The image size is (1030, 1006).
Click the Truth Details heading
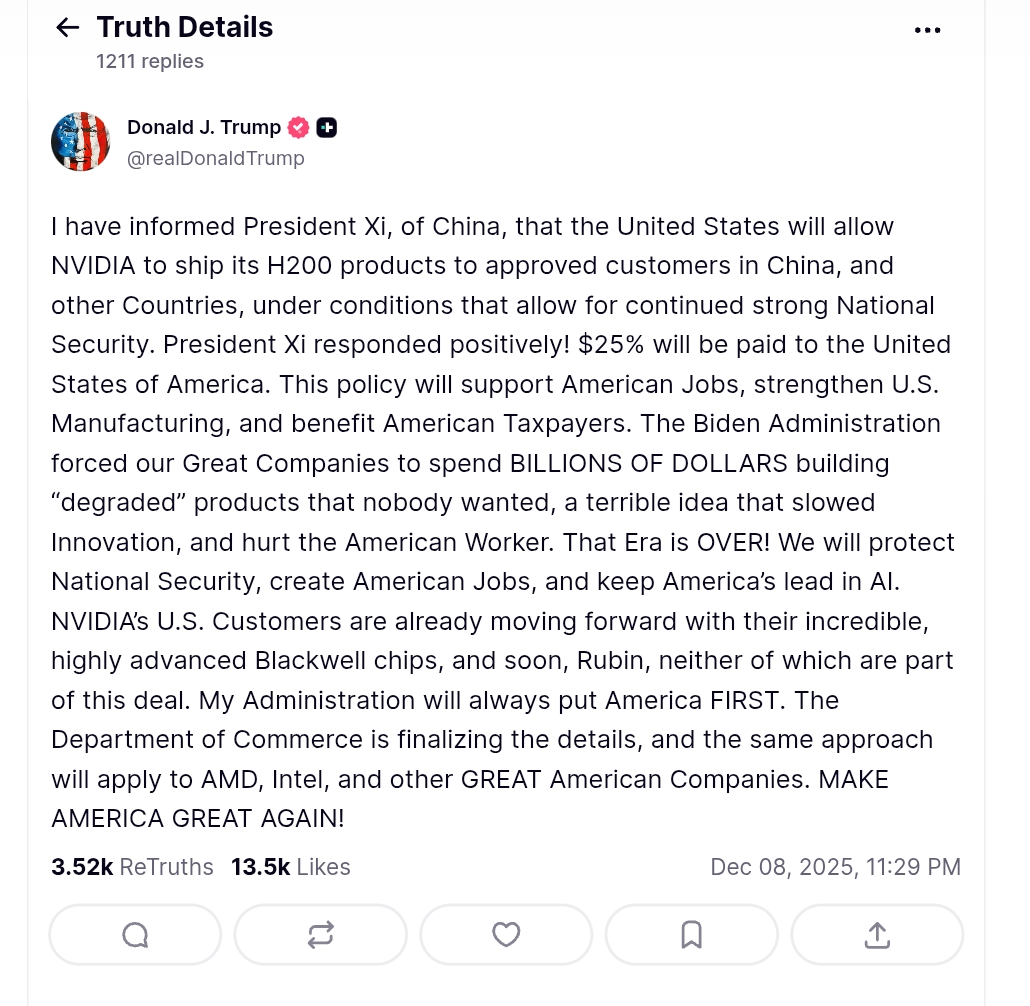point(185,28)
